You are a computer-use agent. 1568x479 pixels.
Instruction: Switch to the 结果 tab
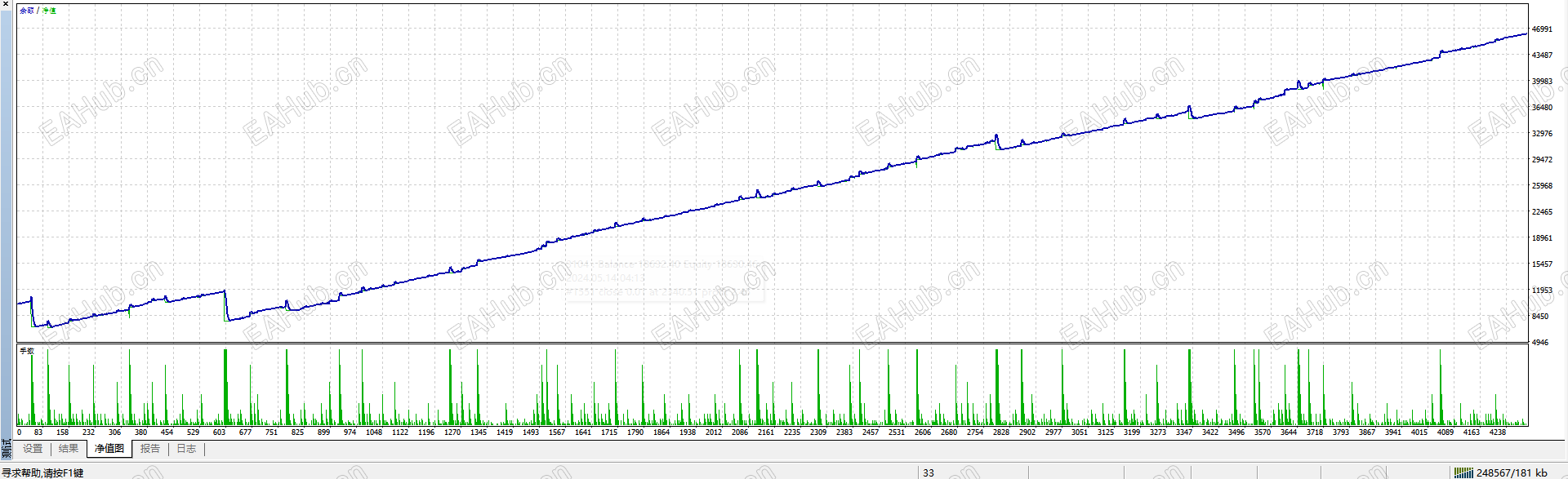click(69, 449)
